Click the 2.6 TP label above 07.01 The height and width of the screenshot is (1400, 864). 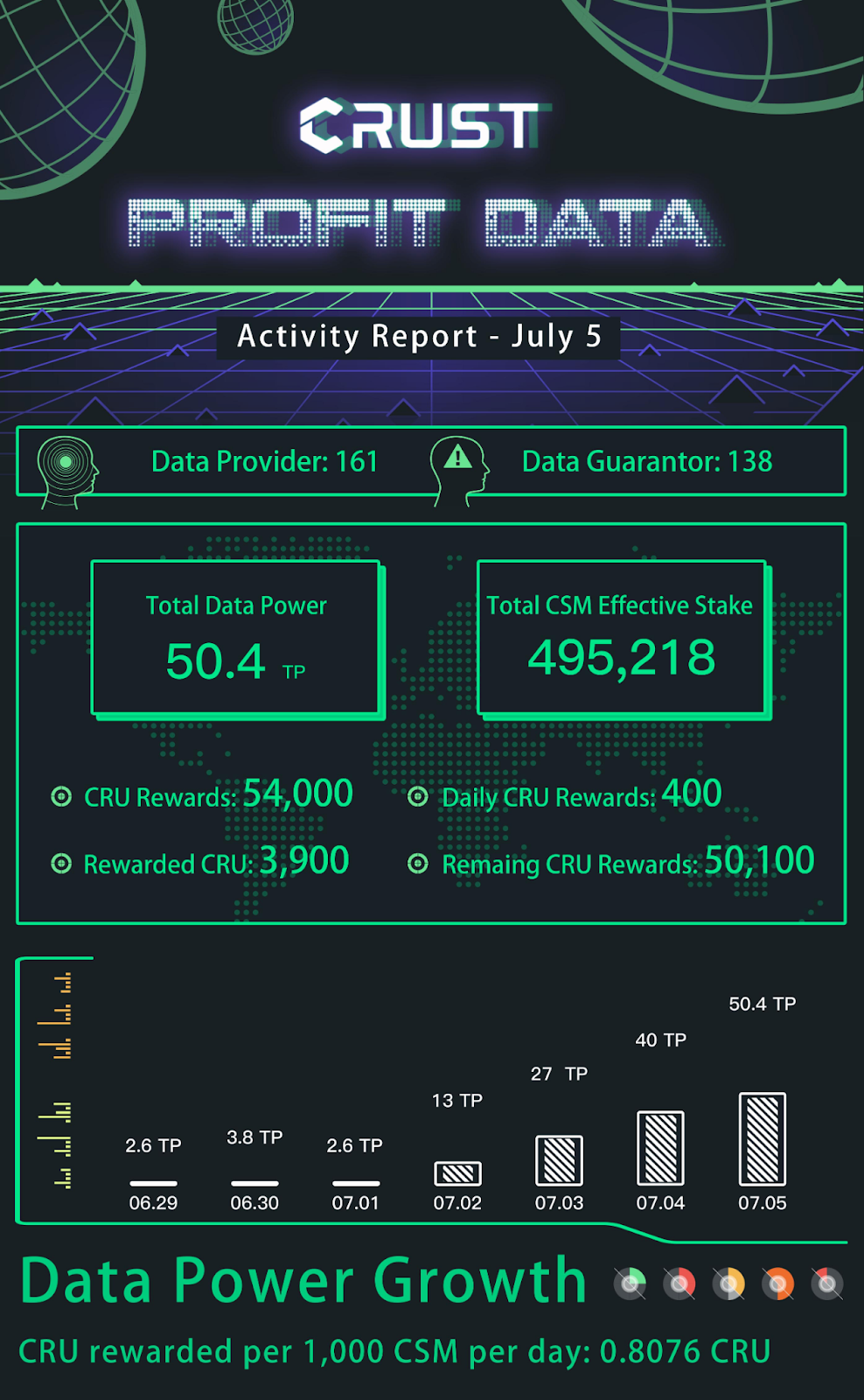click(354, 1145)
